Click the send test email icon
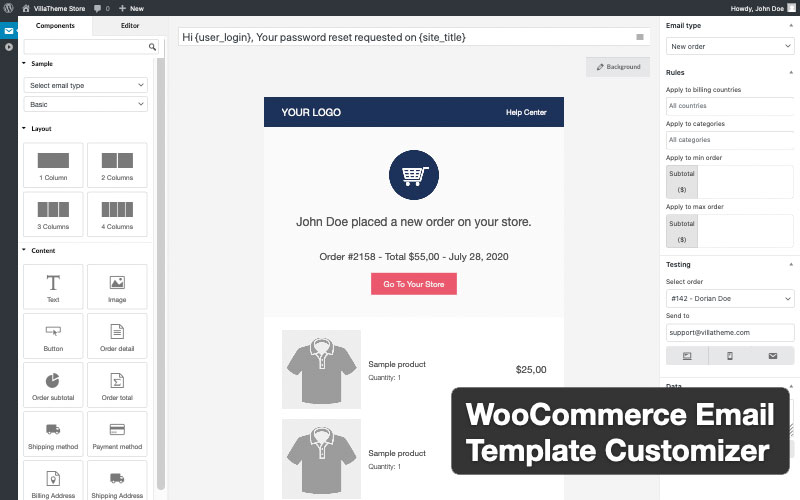This screenshot has height=500, width=800. point(772,356)
